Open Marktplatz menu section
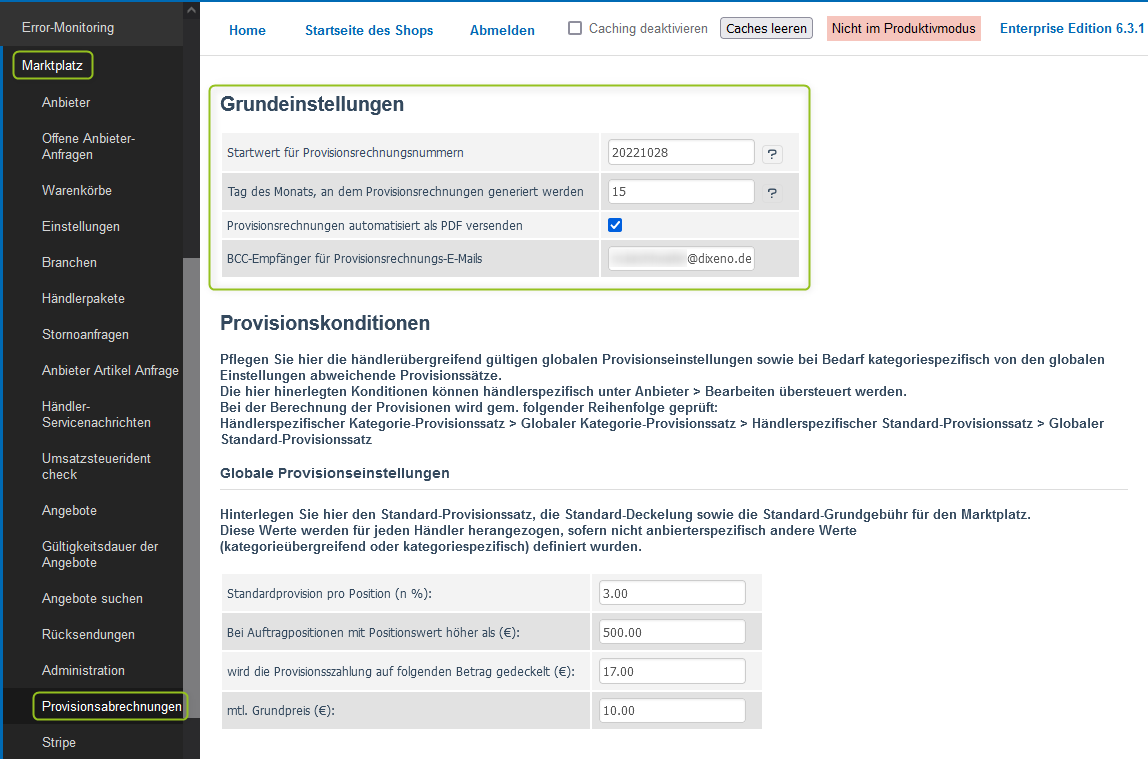This screenshot has height=759, width=1148. click(53, 65)
